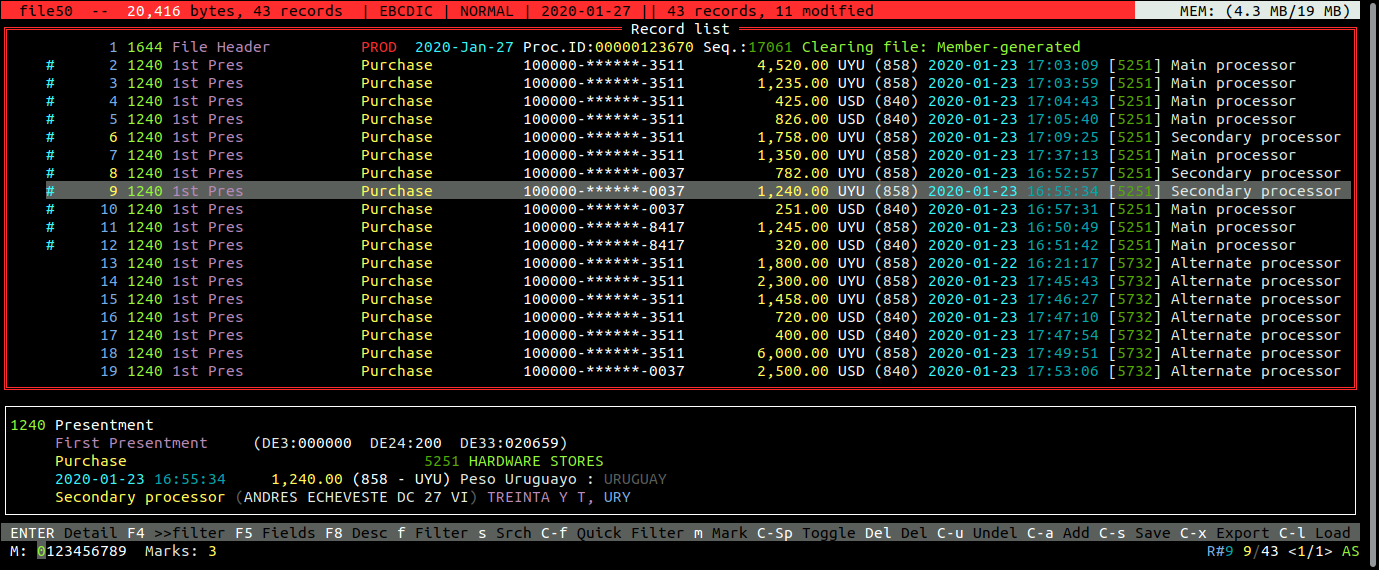Click the 5251 HARDWARE STORES text in detail pane
The width and height of the screenshot is (1379, 570).
click(513, 461)
